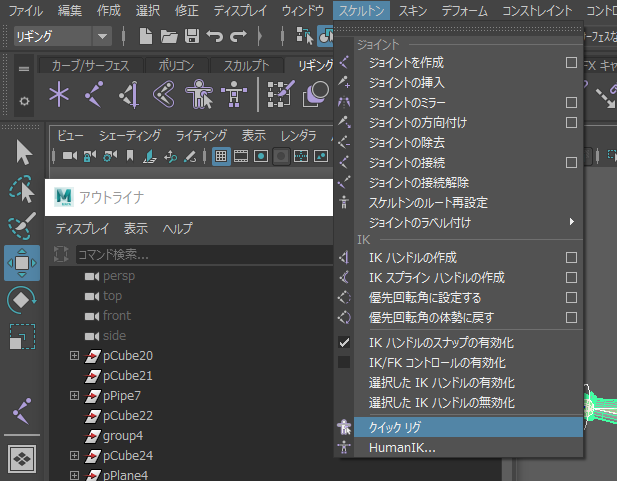Screen dimensions: 617x481
Task: Open the ファイル menu
Action: click(x=26, y=11)
